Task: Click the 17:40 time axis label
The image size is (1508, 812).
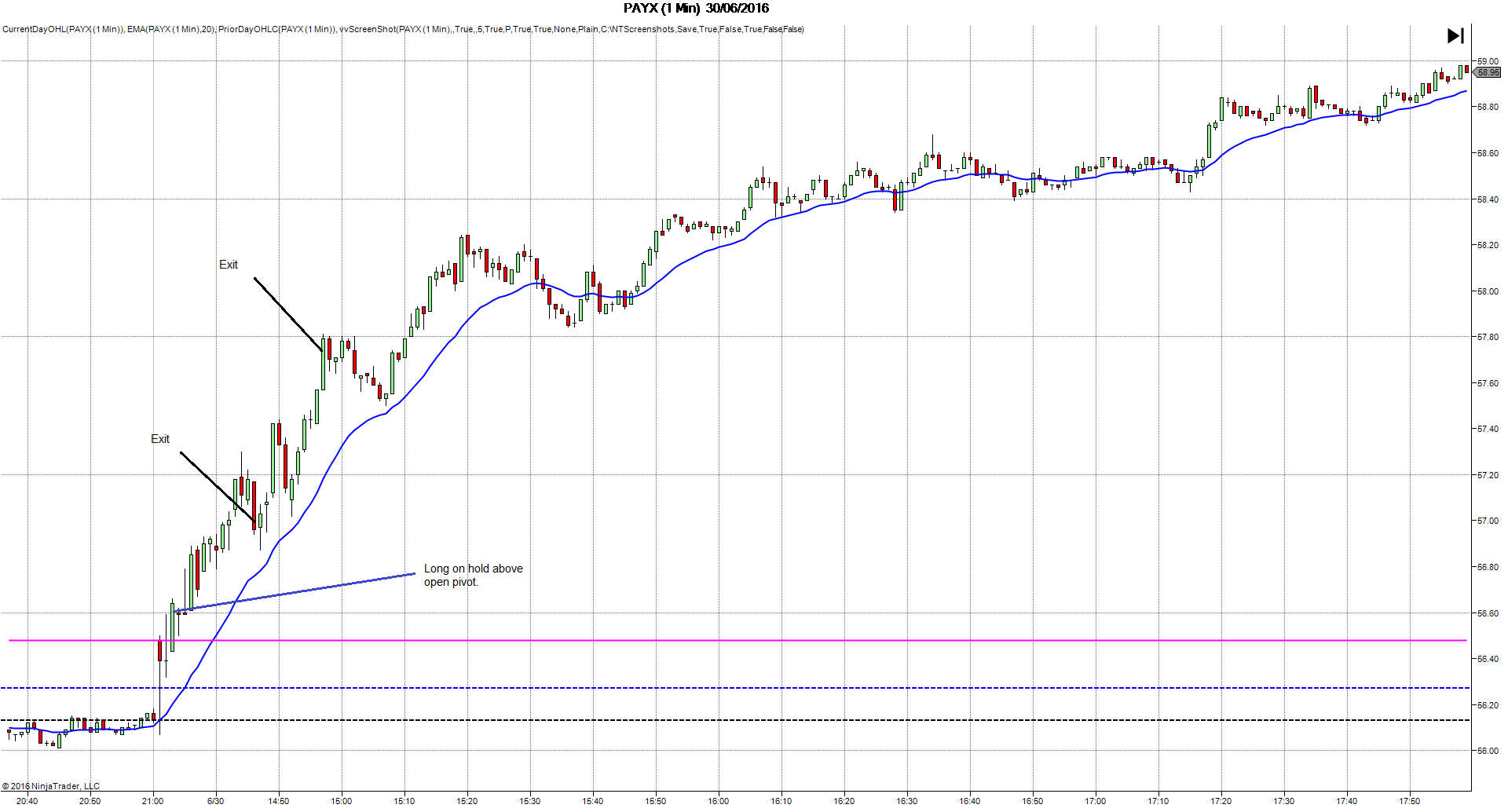Action: (x=1346, y=801)
